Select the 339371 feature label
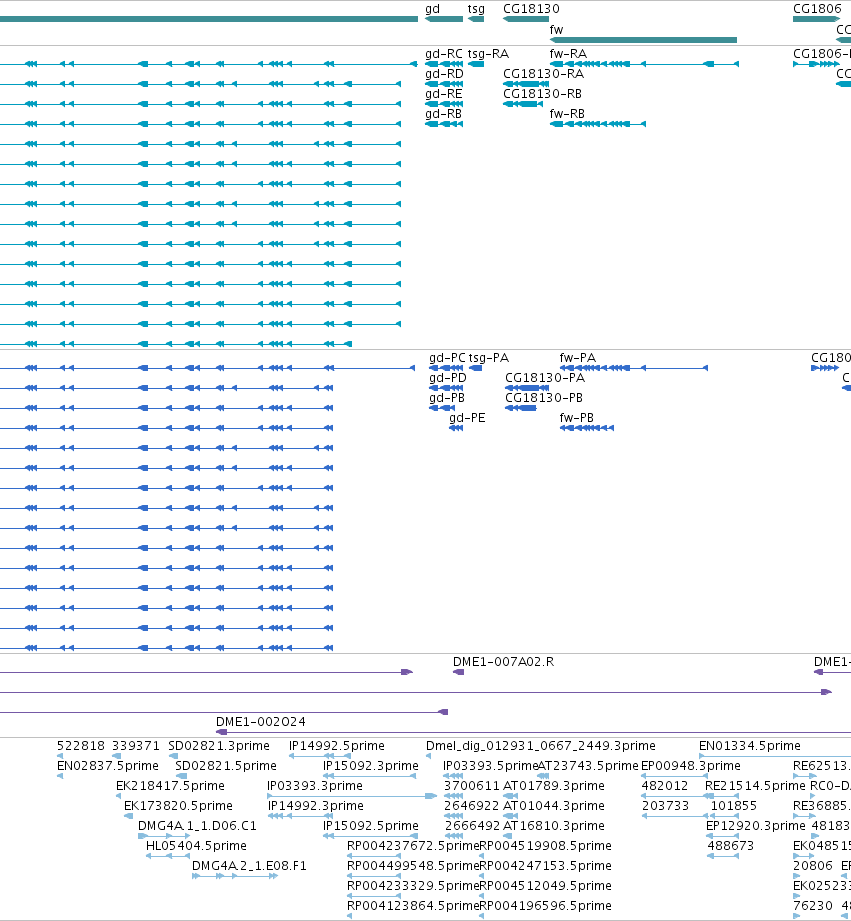Image resolution: width=851 pixels, height=921 pixels. pos(136,746)
